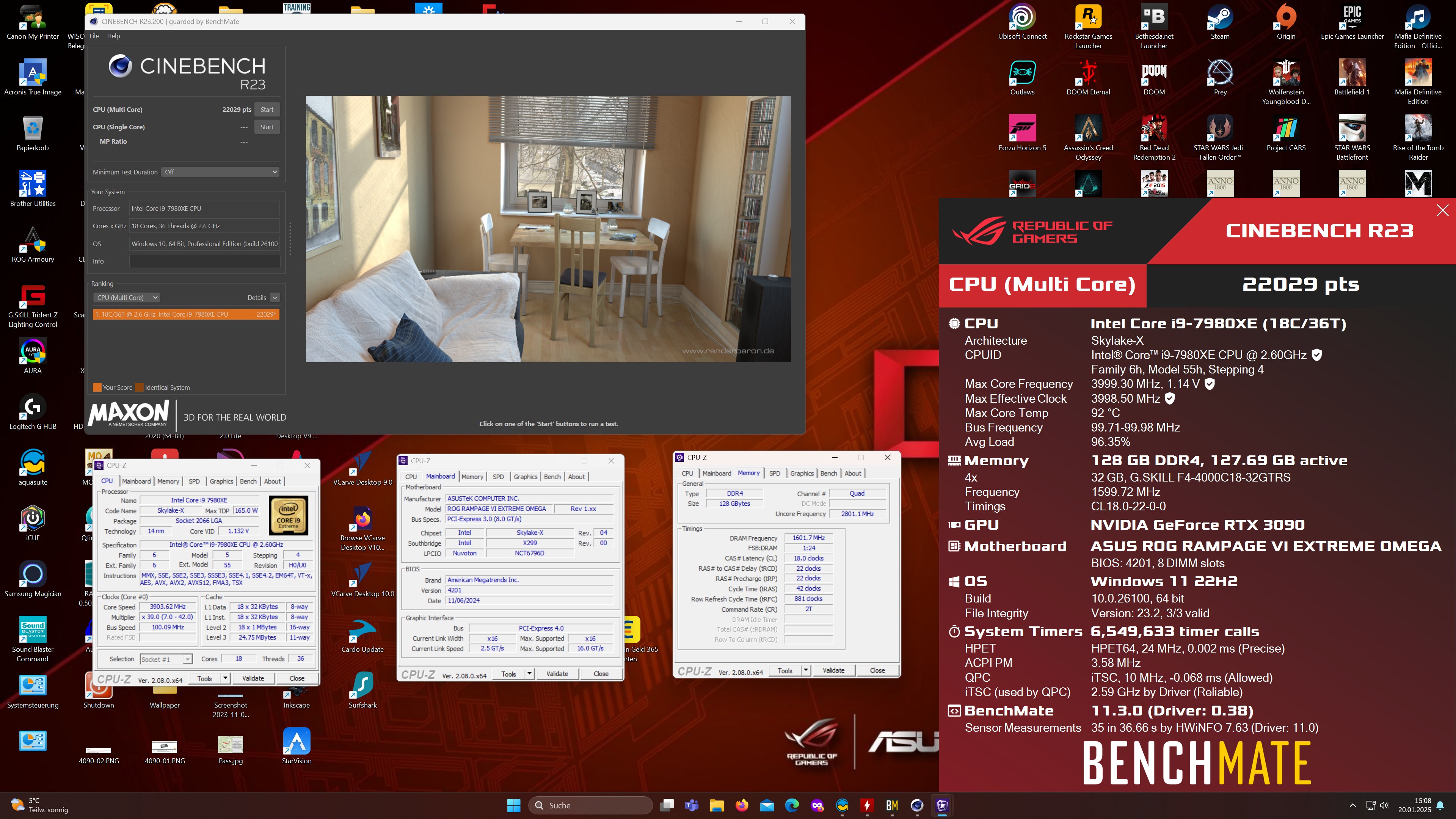Select Red Dead Redemption 2 shortcut
The width and height of the screenshot is (1456, 819).
[x=1153, y=138]
